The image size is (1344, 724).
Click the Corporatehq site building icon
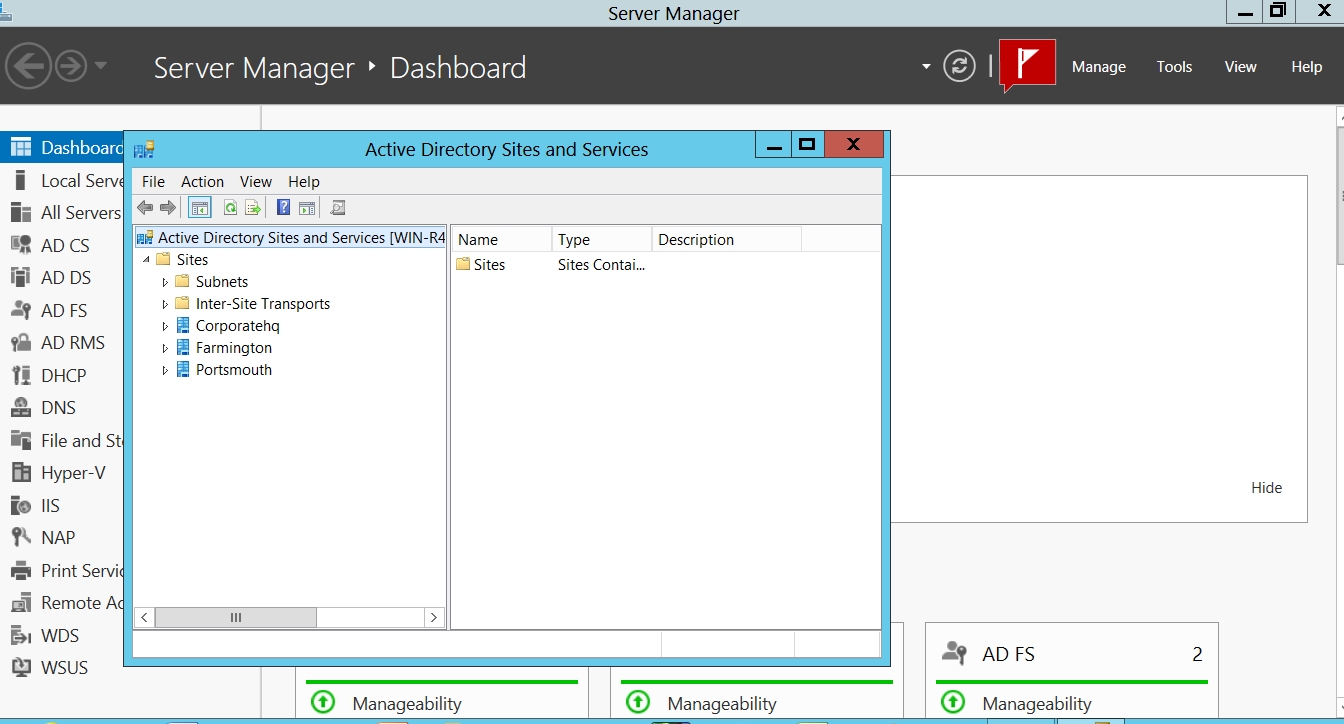pyautogui.click(x=183, y=326)
